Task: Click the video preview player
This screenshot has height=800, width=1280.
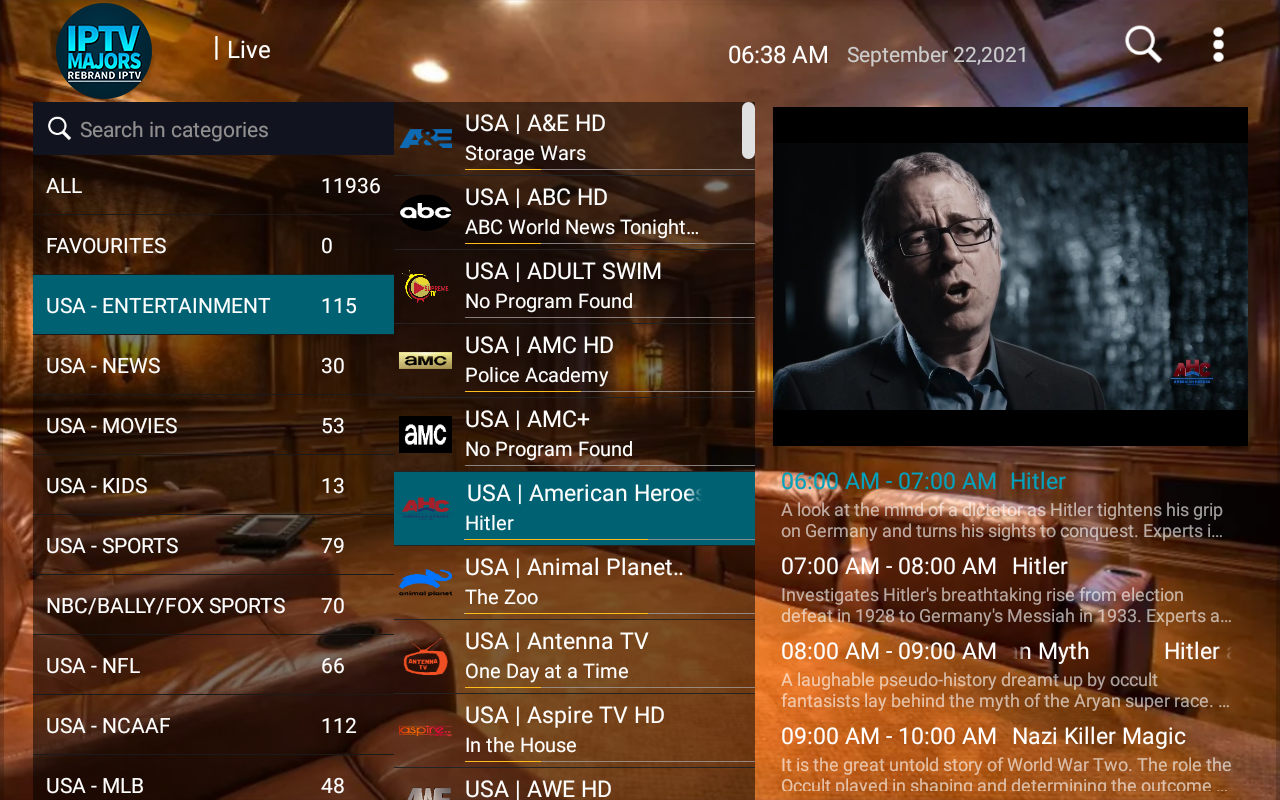Action: [1010, 276]
